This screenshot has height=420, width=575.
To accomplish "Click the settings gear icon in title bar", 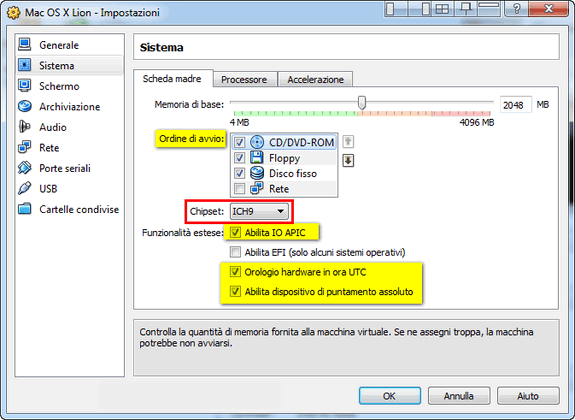I will tap(14, 12).
